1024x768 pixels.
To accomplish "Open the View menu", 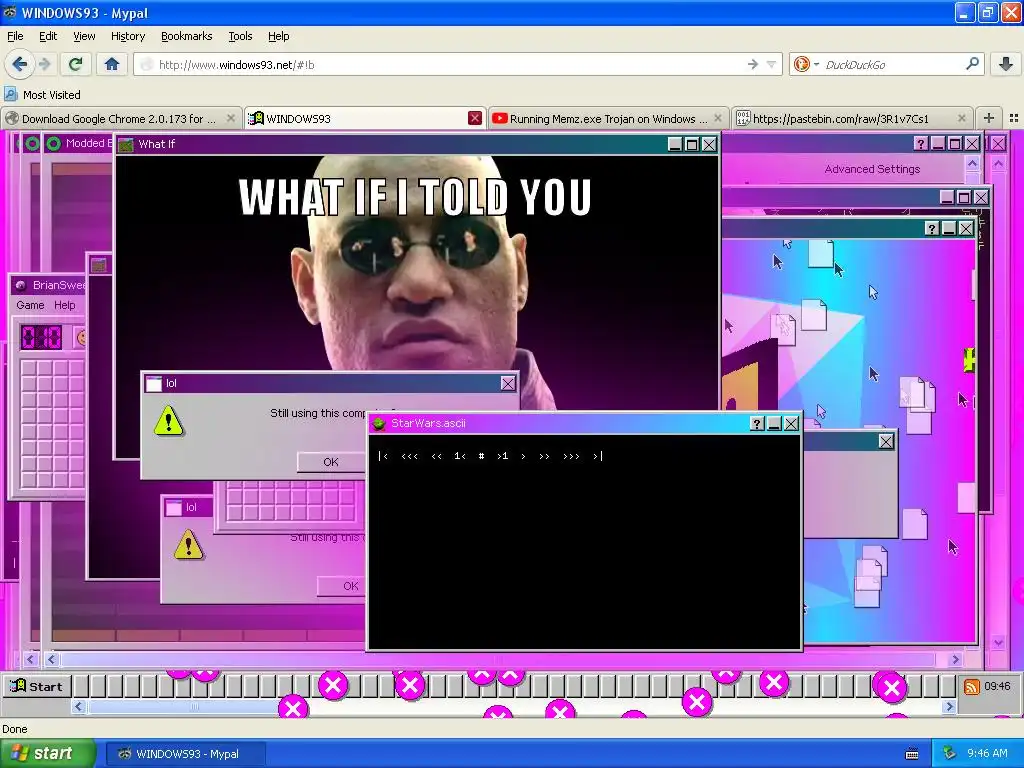I will click(x=84, y=36).
